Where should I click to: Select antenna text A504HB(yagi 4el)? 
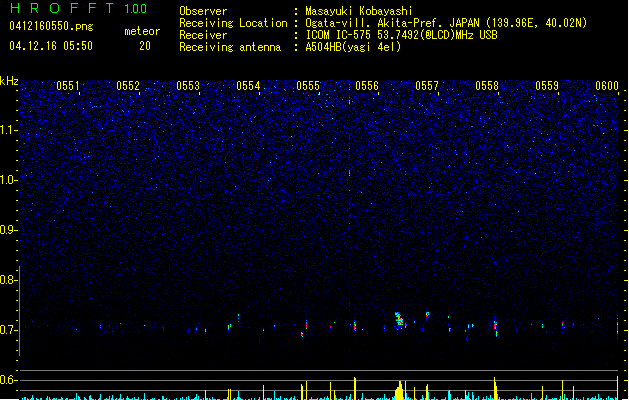(353, 47)
